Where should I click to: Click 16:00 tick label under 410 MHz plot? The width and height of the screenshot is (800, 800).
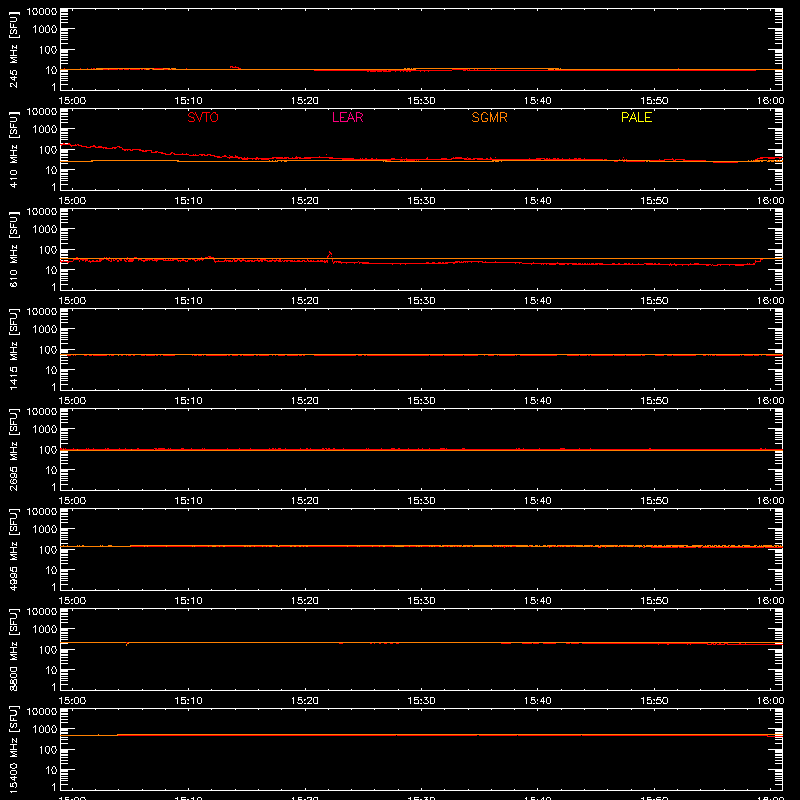[770, 201]
